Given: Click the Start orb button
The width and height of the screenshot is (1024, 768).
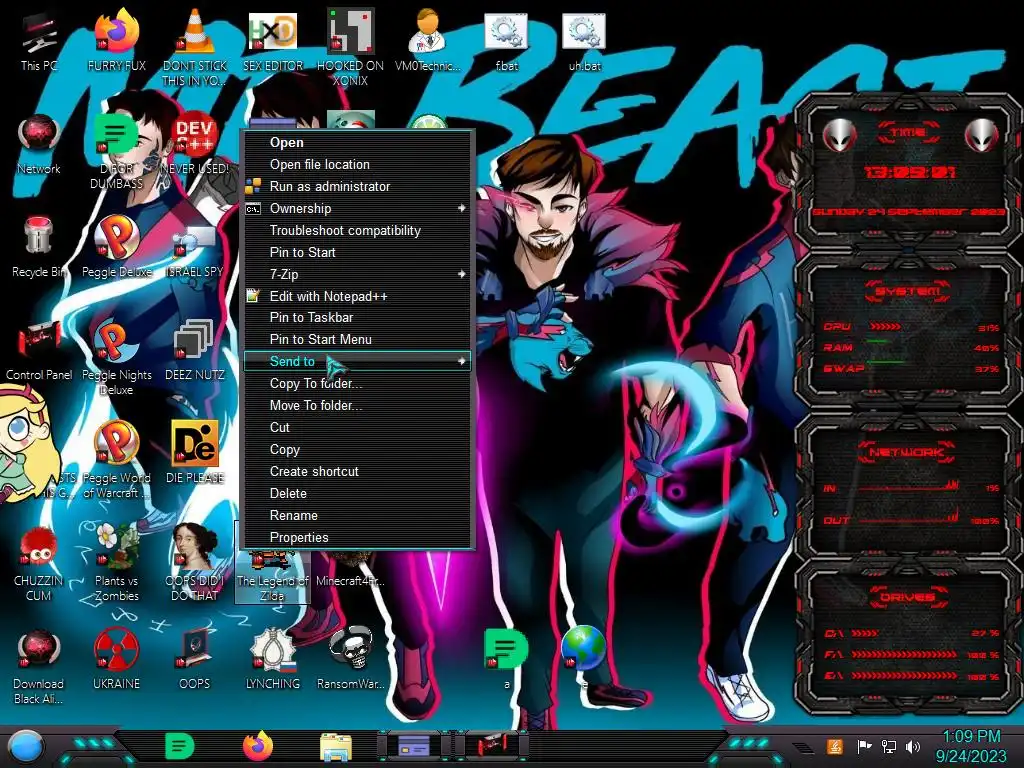Looking at the screenshot, I should pyautogui.click(x=25, y=746).
